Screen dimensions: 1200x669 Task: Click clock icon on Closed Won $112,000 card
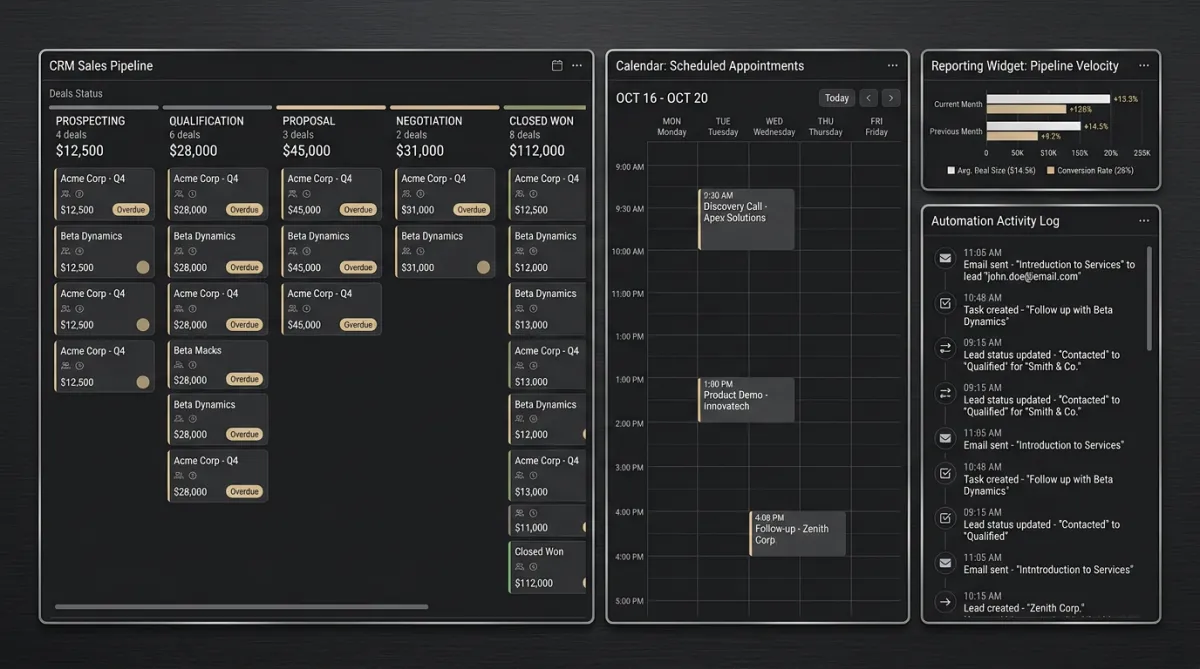(x=534, y=567)
